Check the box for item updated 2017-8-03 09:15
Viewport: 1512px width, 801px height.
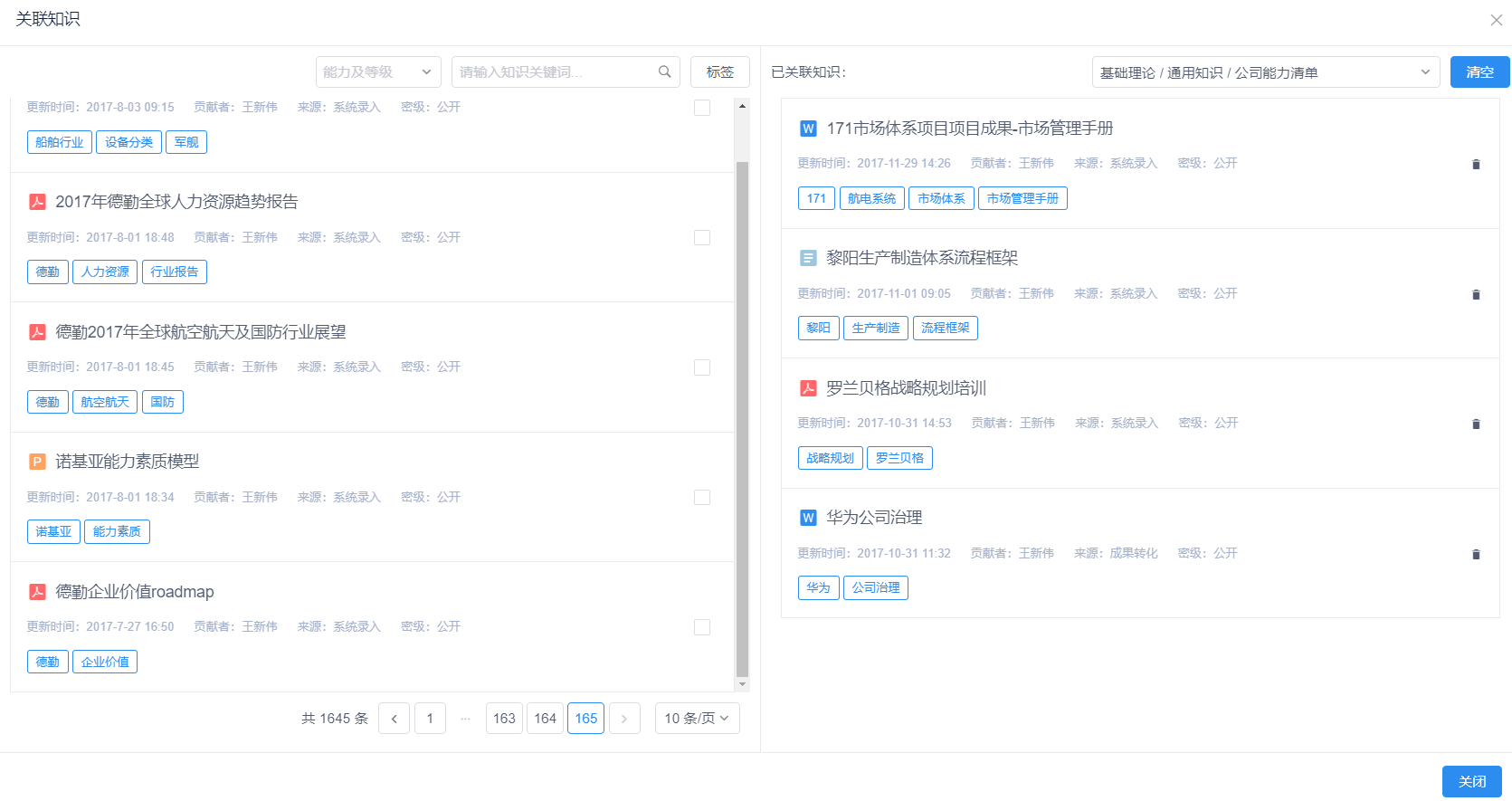tap(702, 108)
